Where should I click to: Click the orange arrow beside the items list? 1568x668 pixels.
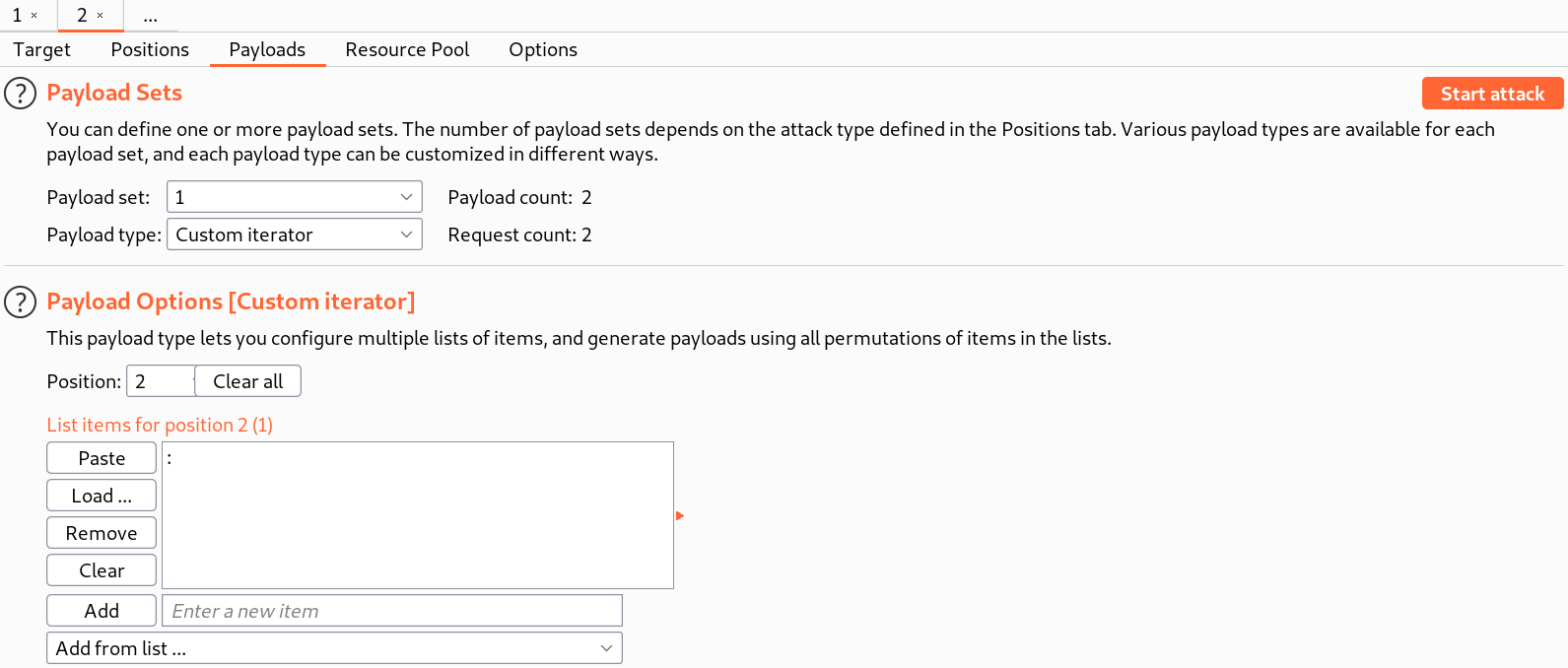click(679, 515)
